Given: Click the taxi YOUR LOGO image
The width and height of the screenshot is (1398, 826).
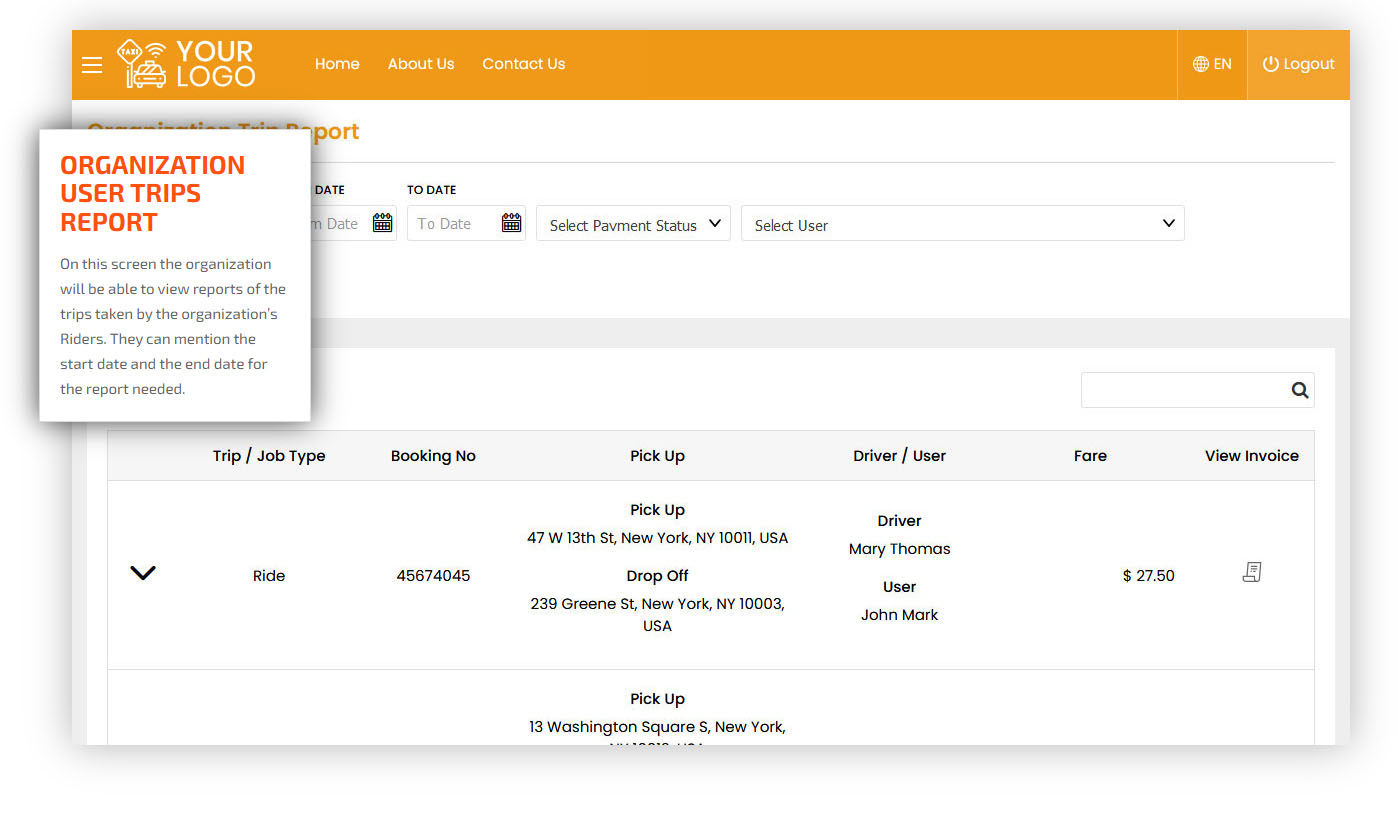Looking at the screenshot, I should [185, 64].
